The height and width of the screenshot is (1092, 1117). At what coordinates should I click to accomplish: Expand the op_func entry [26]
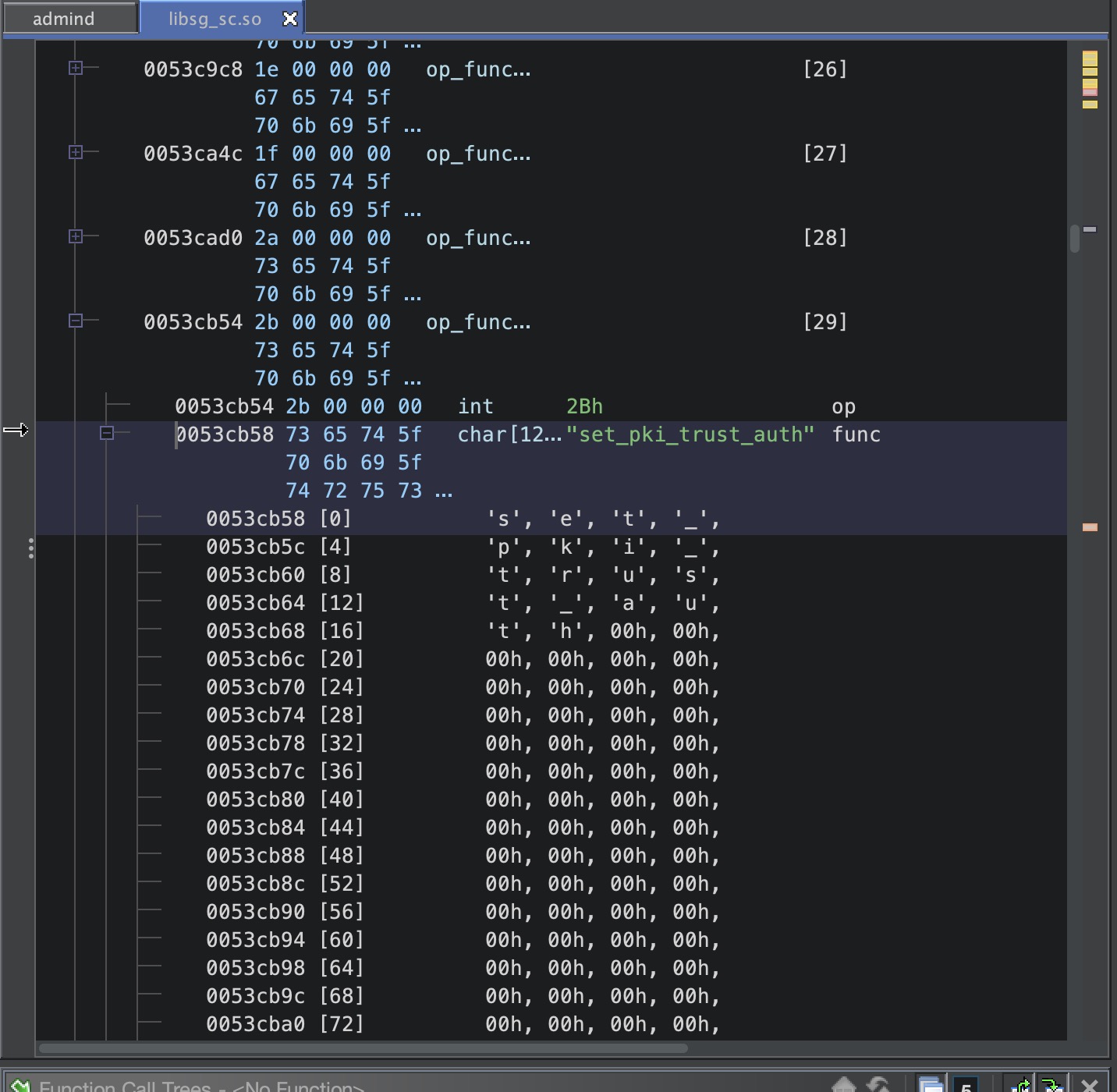[x=76, y=68]
